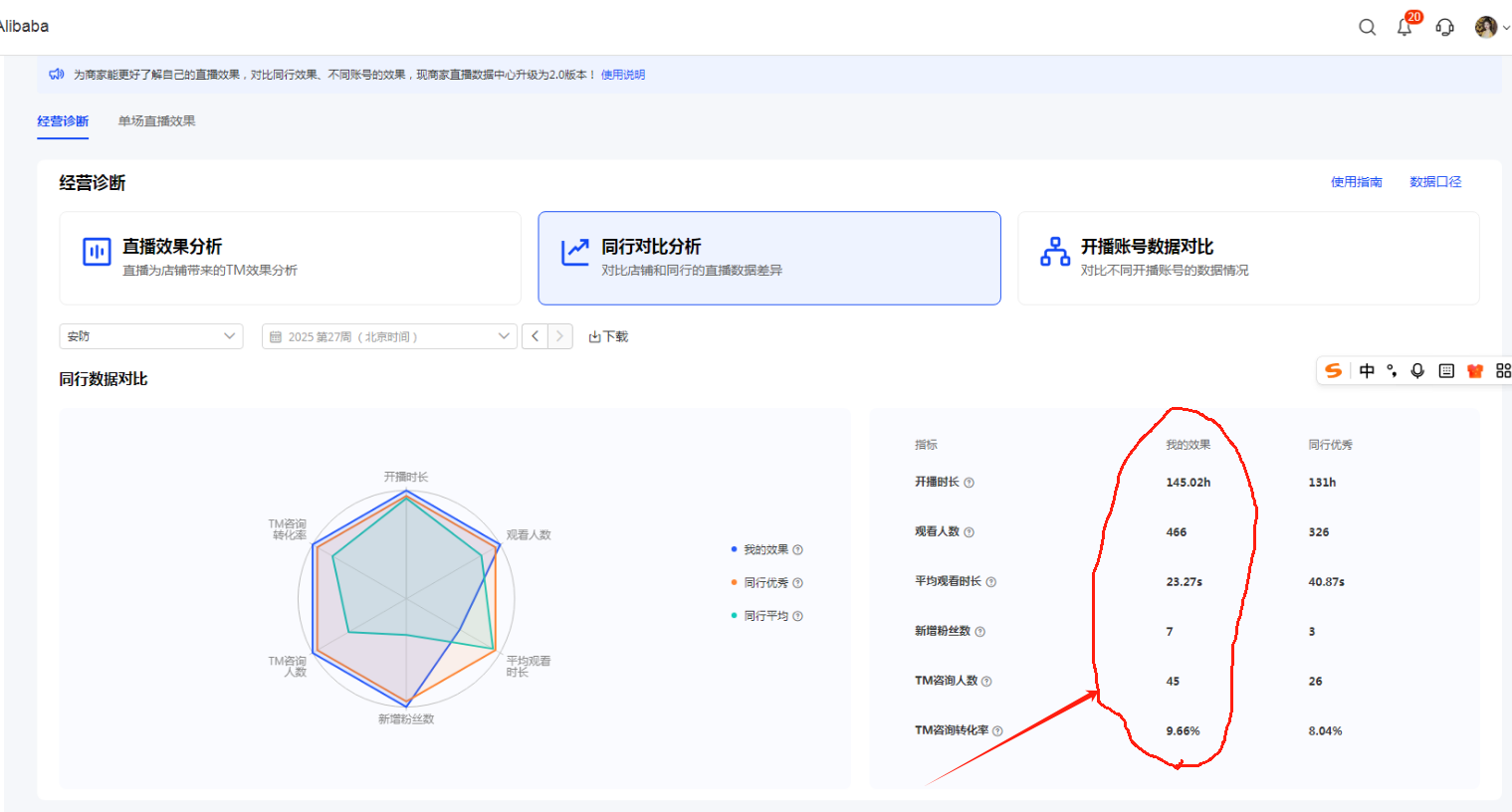The image size is (1512, 812).
Task: Click peer value 131h for 开播时长
Action: click(x=1322, y=483)
